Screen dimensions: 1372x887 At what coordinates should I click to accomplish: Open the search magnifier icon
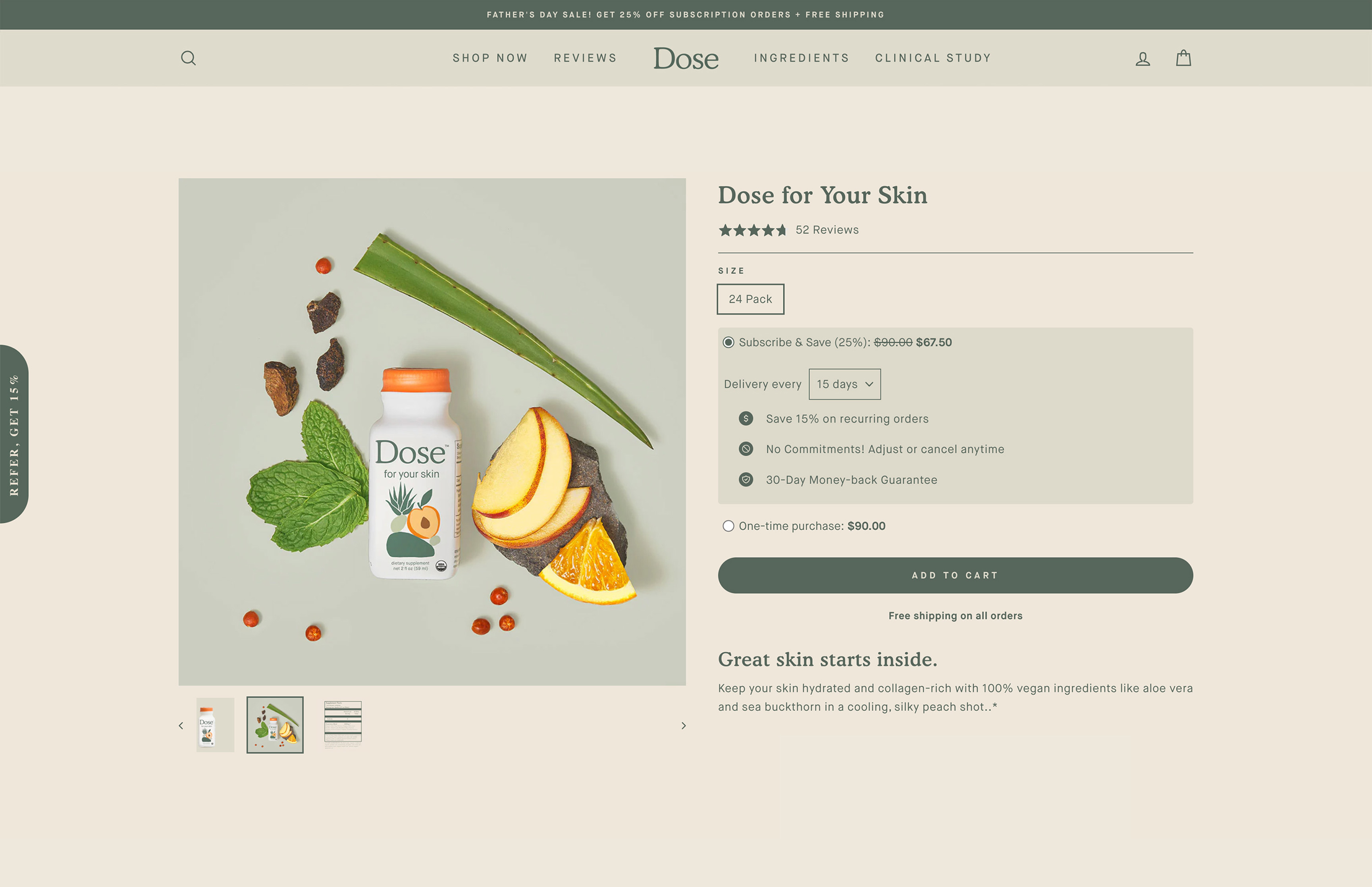pyautogui.click(x=188, y=58)
